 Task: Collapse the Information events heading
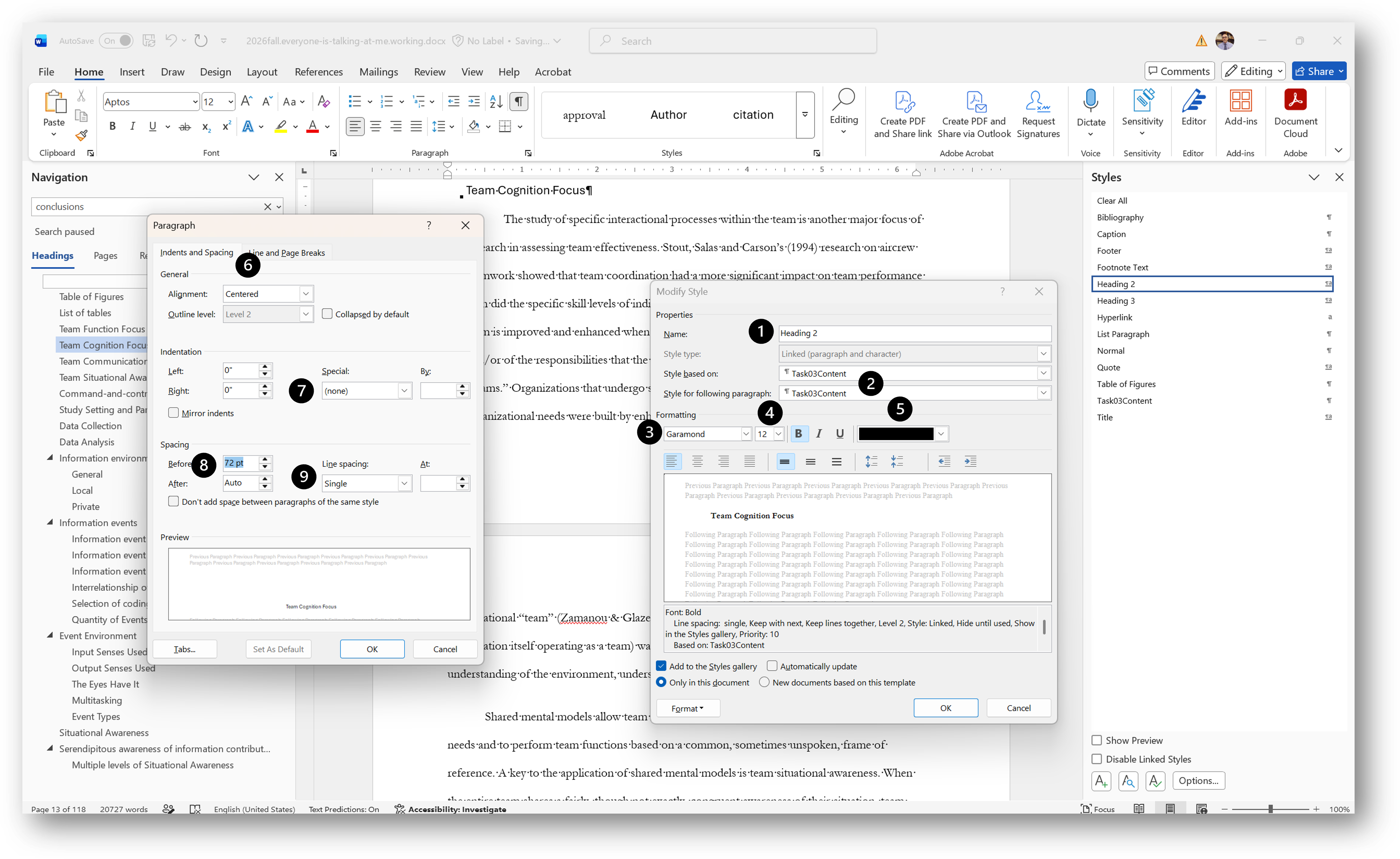point(50,522)
